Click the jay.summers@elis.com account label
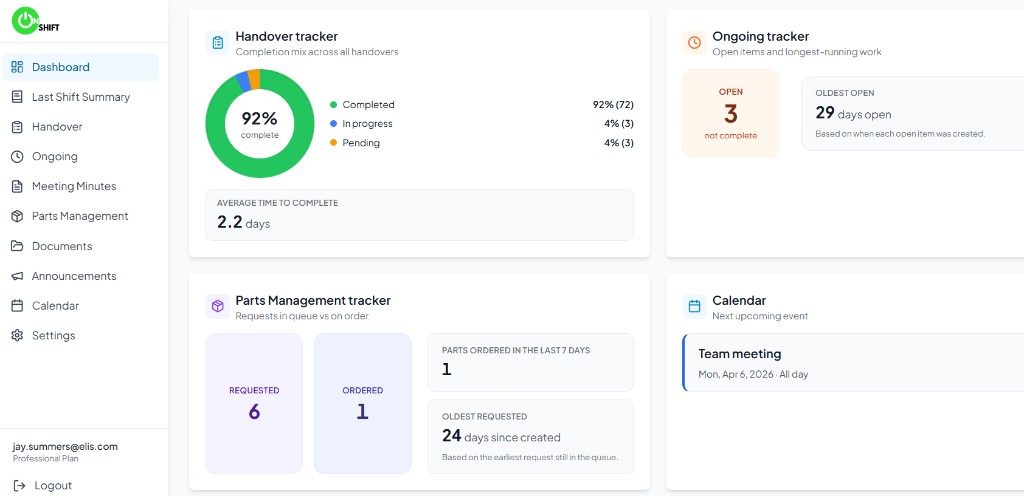Screen dimensions: 1024x496 tap(65, 447)
